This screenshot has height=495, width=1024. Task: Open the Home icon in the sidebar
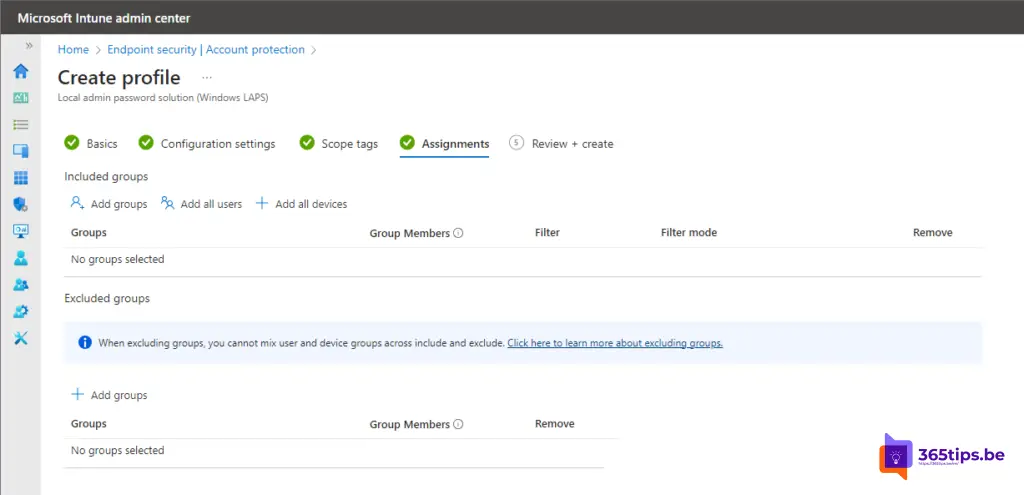pos(21,71)
